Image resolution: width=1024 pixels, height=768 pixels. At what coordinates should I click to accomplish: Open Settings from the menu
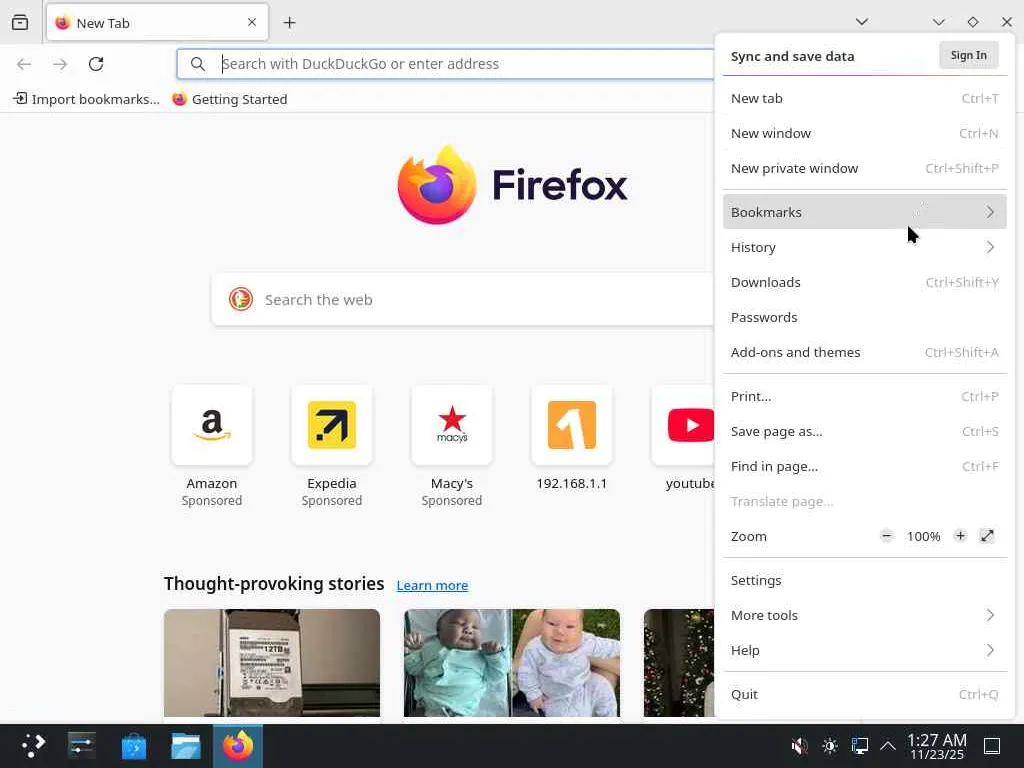coord(865,581)
